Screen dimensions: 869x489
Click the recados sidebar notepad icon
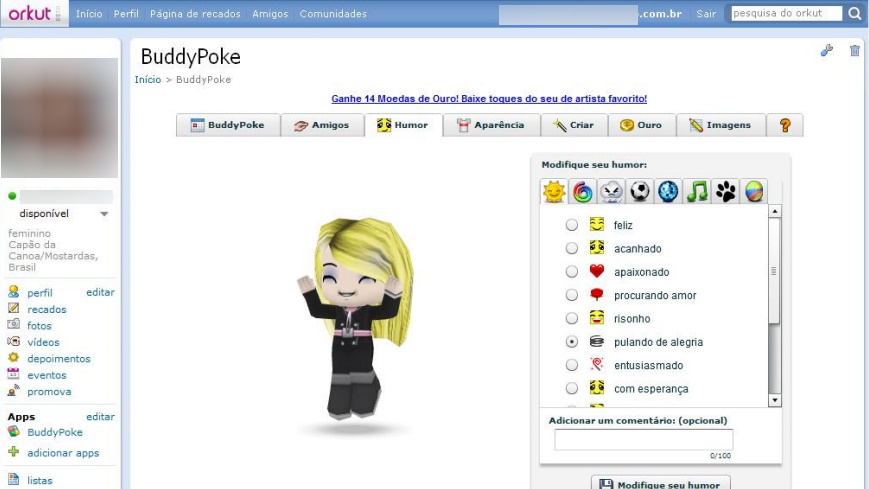(14, 308)
